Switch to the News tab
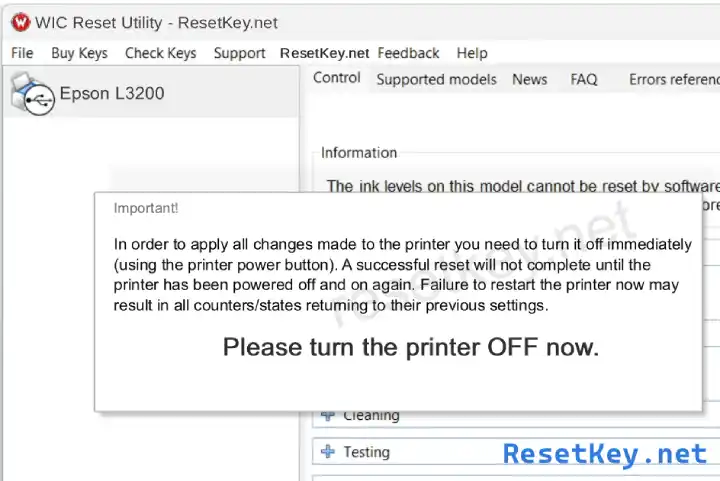The image size is (720, 481). tap(529, 80)
